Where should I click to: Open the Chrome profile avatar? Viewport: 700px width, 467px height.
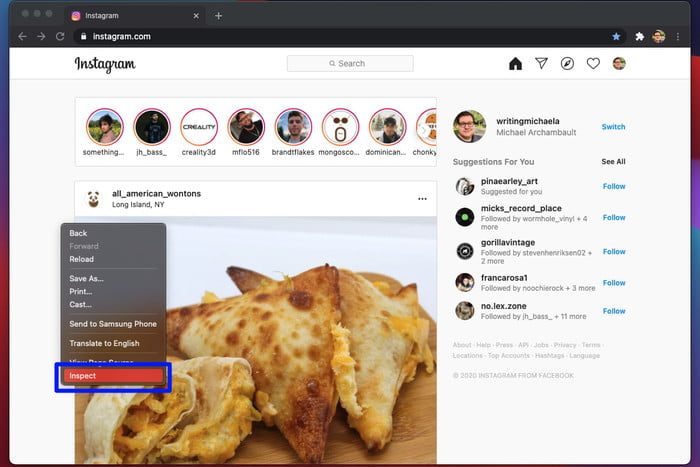[658, 37]
